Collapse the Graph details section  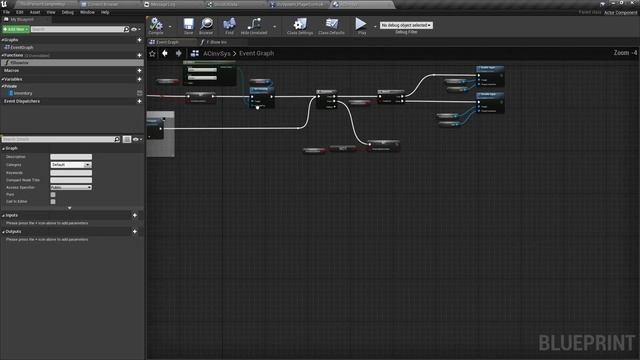3,149
